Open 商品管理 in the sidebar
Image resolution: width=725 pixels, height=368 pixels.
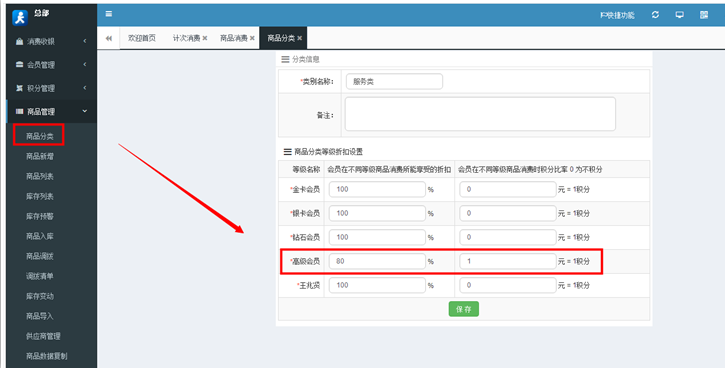41,112
